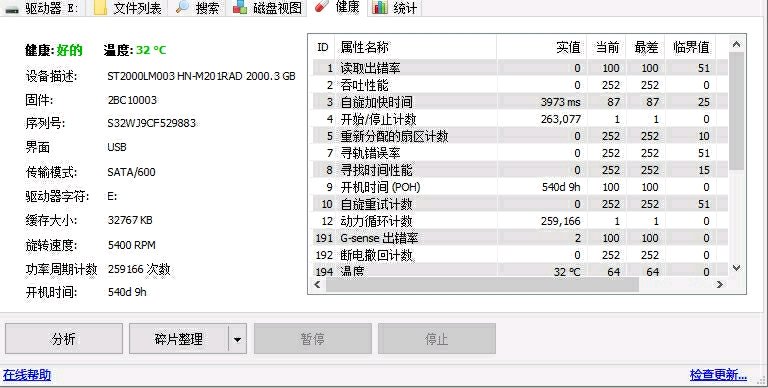Open the 搜索 tab
The height and width of the screenshot is (388, 768).
[x=197, y=8]
